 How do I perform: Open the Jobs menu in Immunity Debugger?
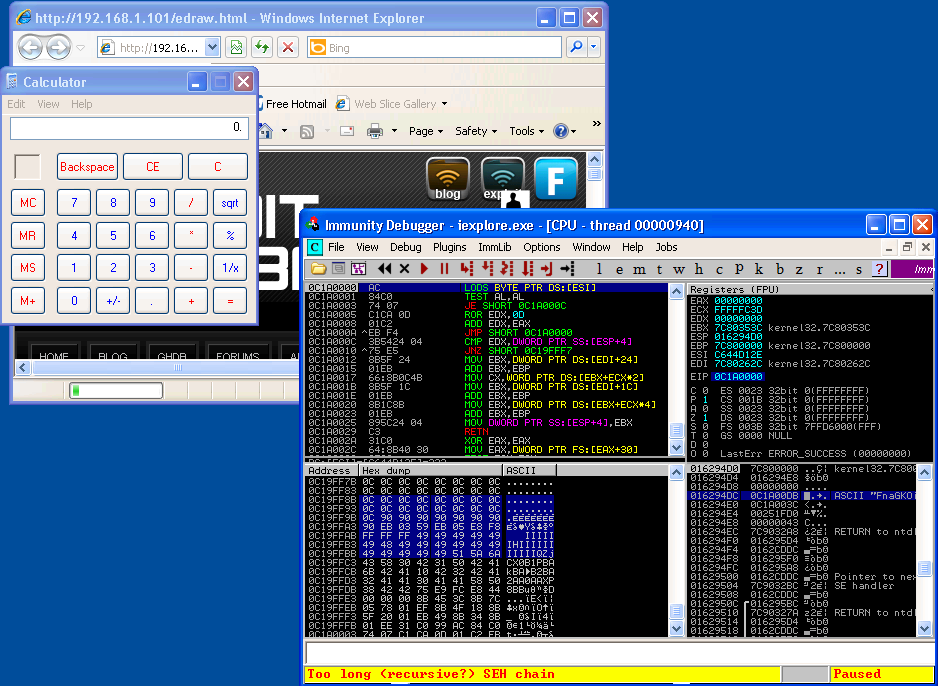pyautogui.click(x=666, y=247)
